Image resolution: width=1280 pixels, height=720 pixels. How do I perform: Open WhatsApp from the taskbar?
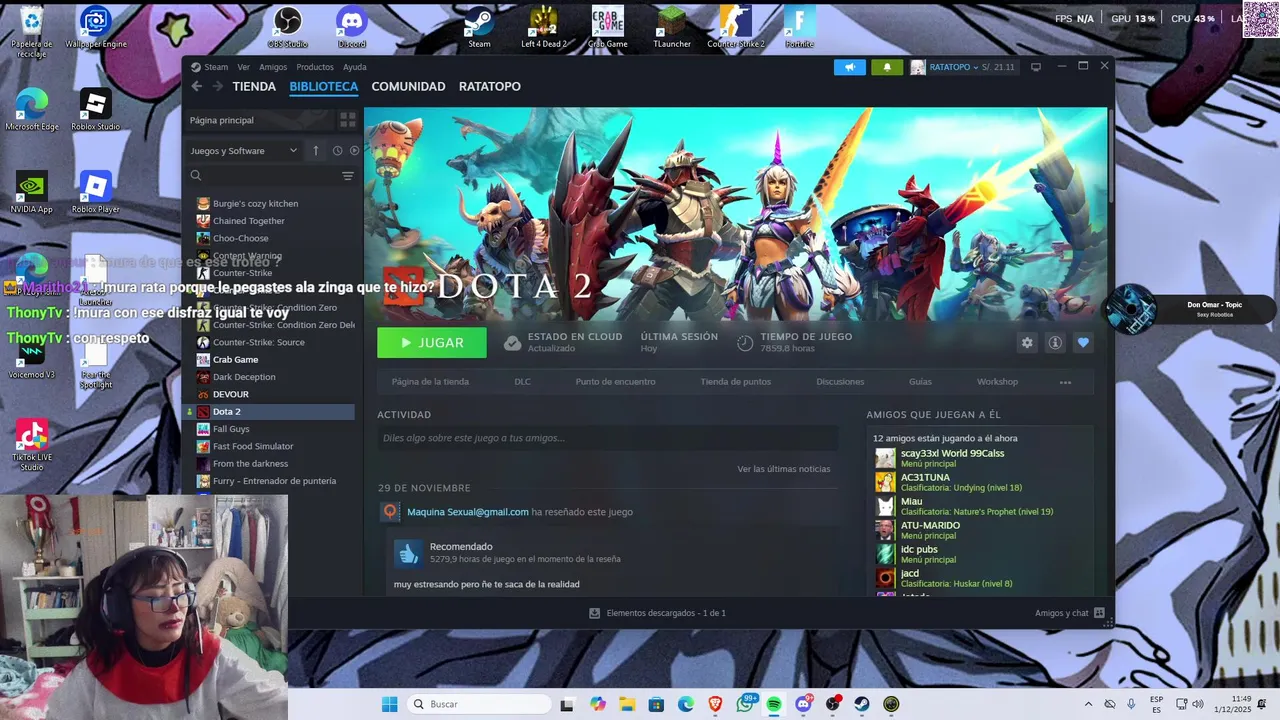(745, 704)
